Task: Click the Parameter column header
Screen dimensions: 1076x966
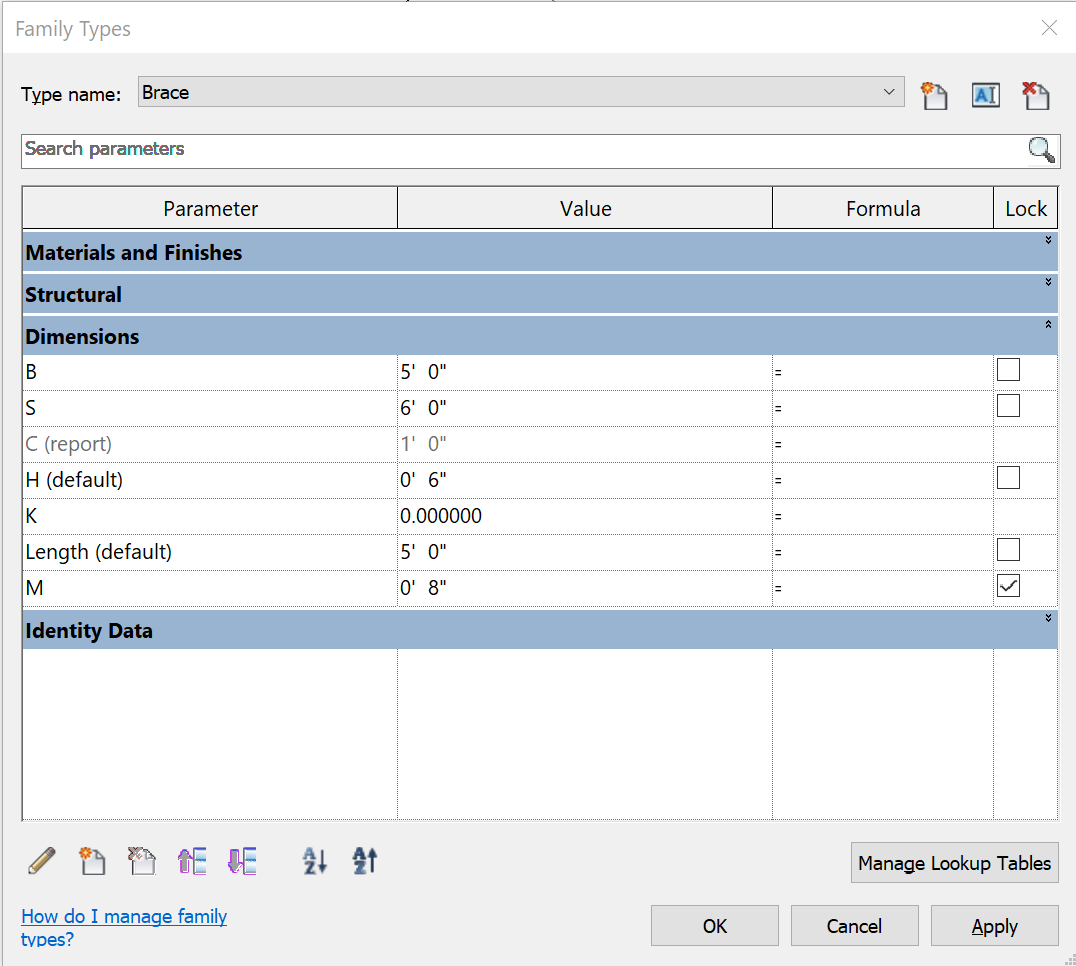Action: (x=210, y=208)
